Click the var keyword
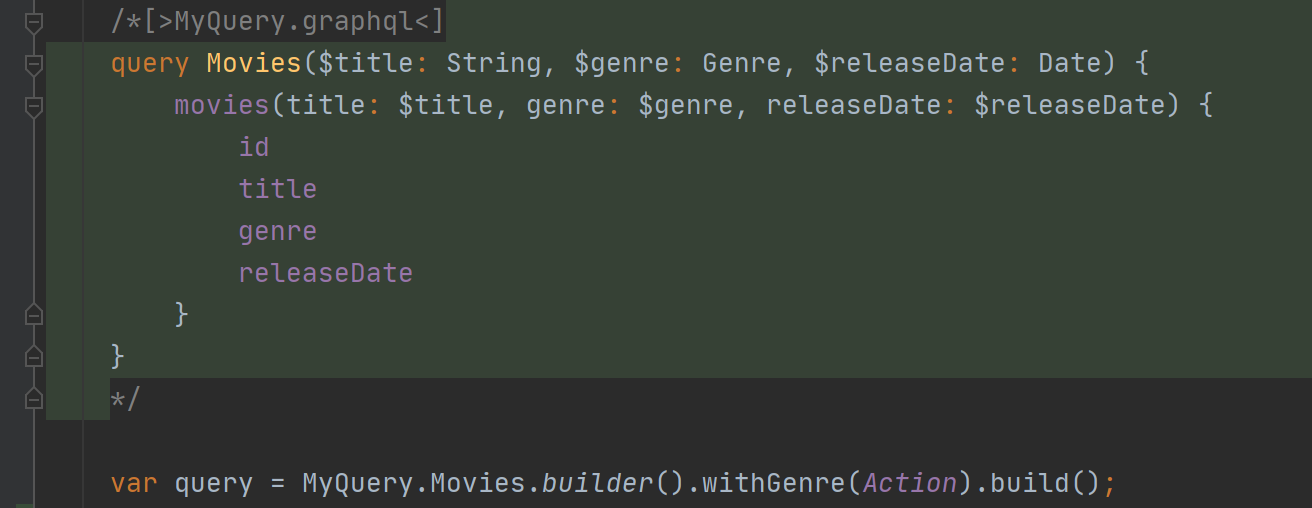 134,484
